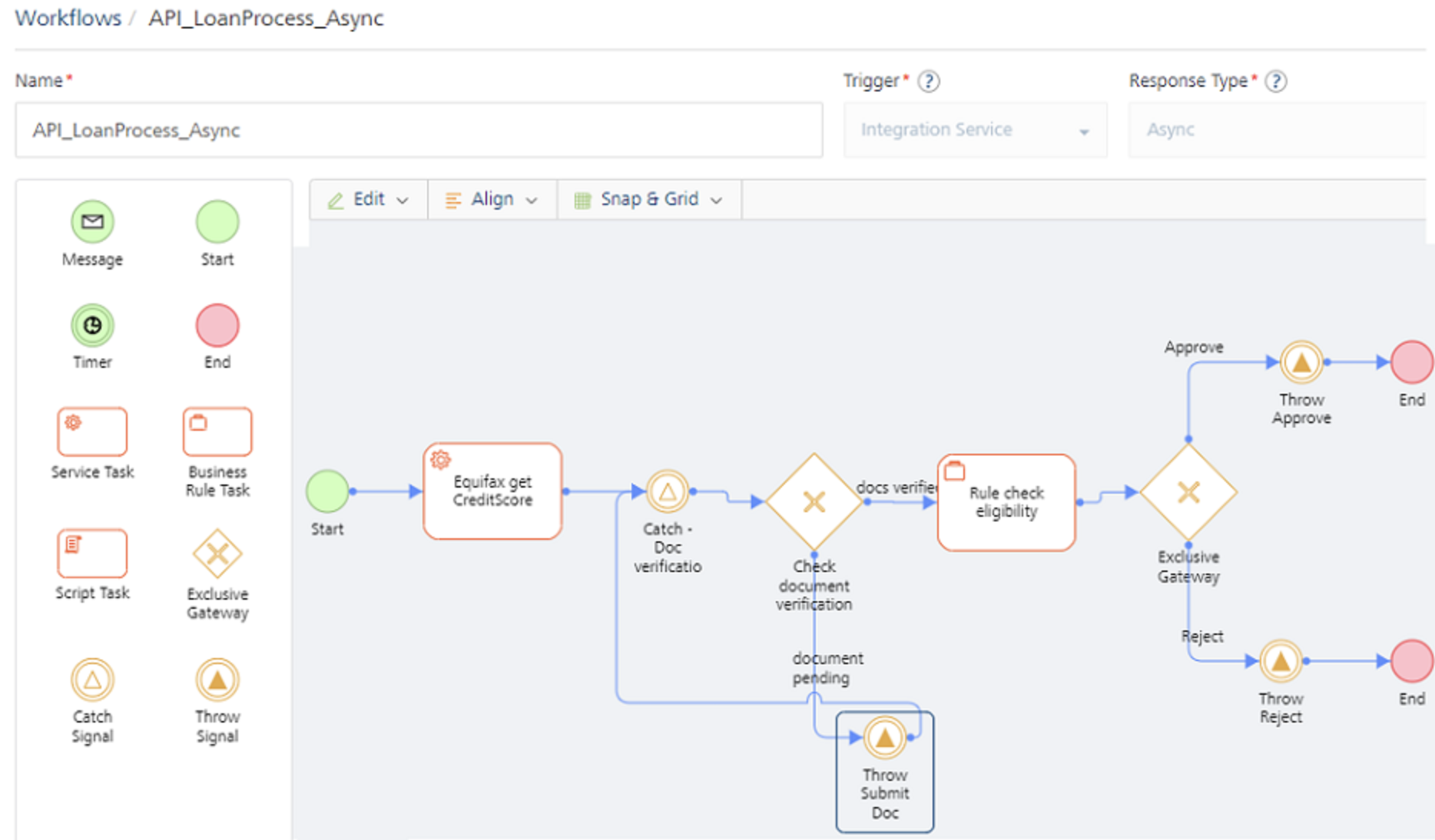This screenshot has width=1435, height=840.
Task: Select the Script Task palette icon
Action: [92, 553]
